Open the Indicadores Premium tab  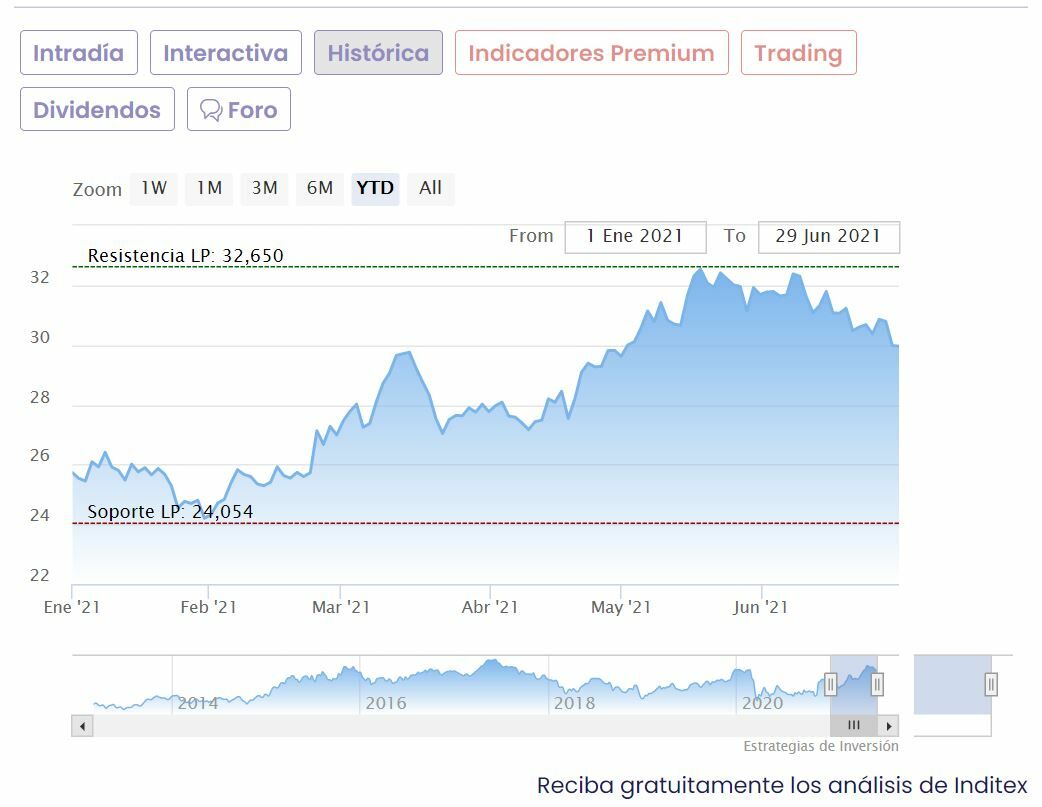click(591, 53)
